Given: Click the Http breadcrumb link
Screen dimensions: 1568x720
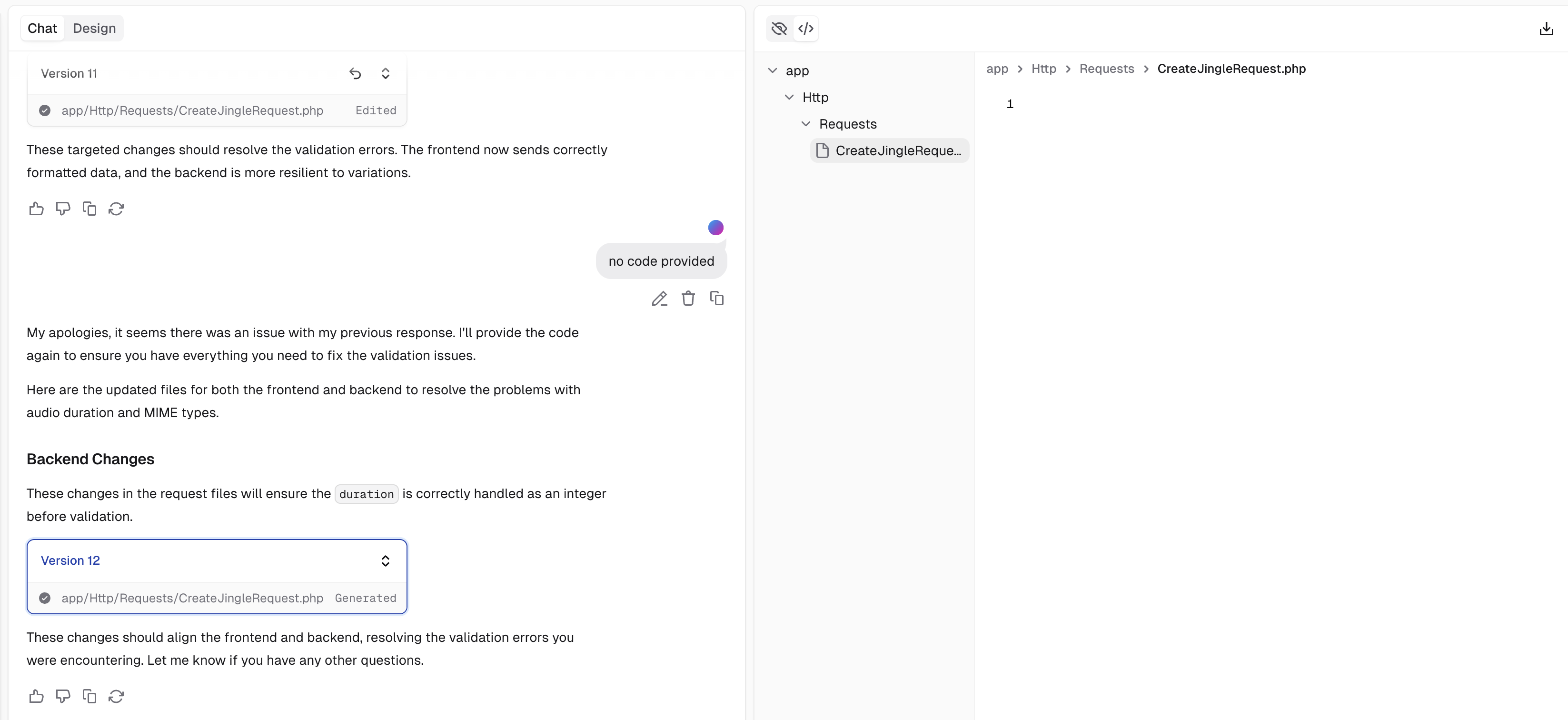Looking at the screenshot, I should coord(1043,69).
